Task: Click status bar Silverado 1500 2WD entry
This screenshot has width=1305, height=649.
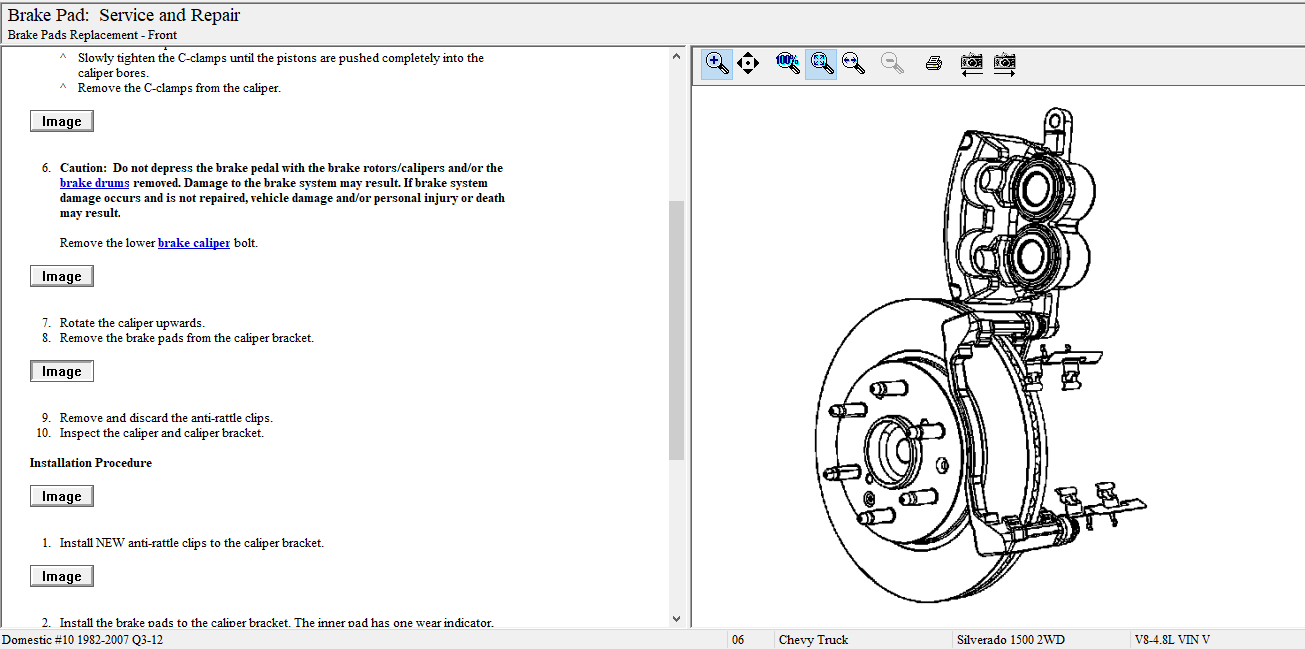Action: pyautogui.click(x=1010, y=640)
